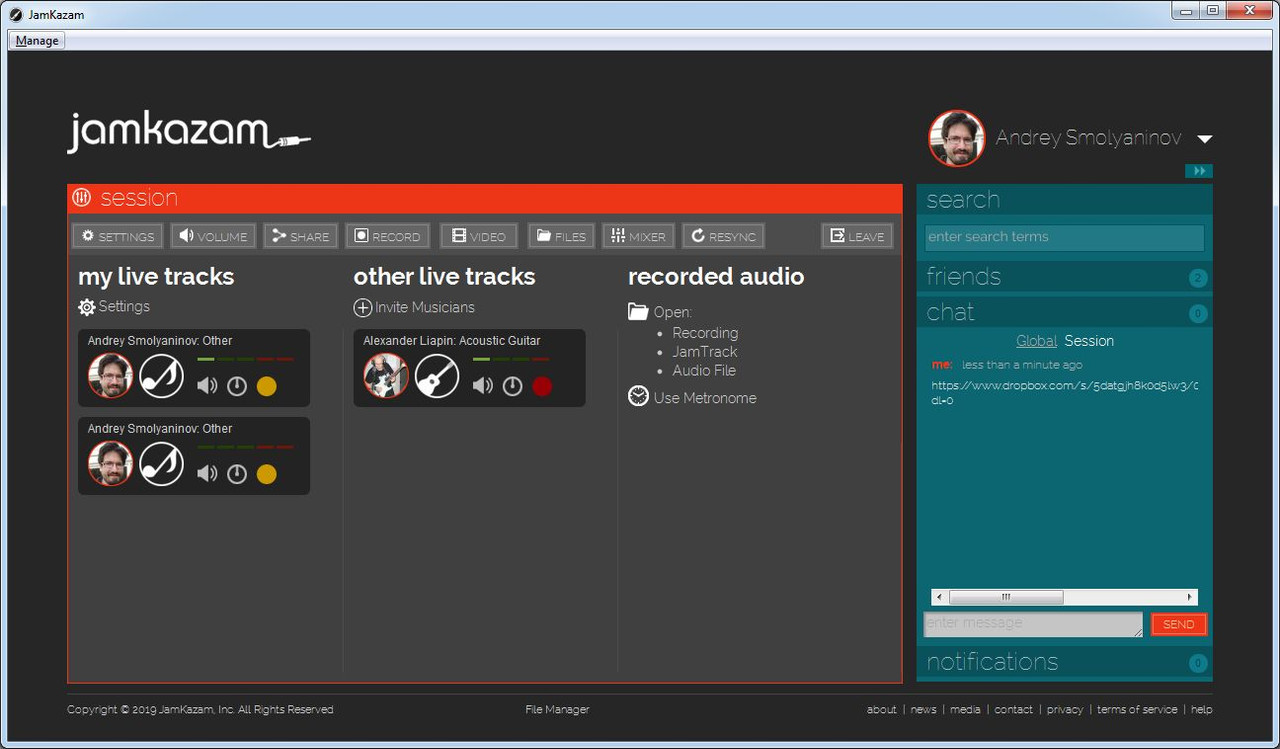This screenshot has width=1280, height=749.
Task: Click the search terms input field
Action: pyautogui.click(x=1064, y=237)
